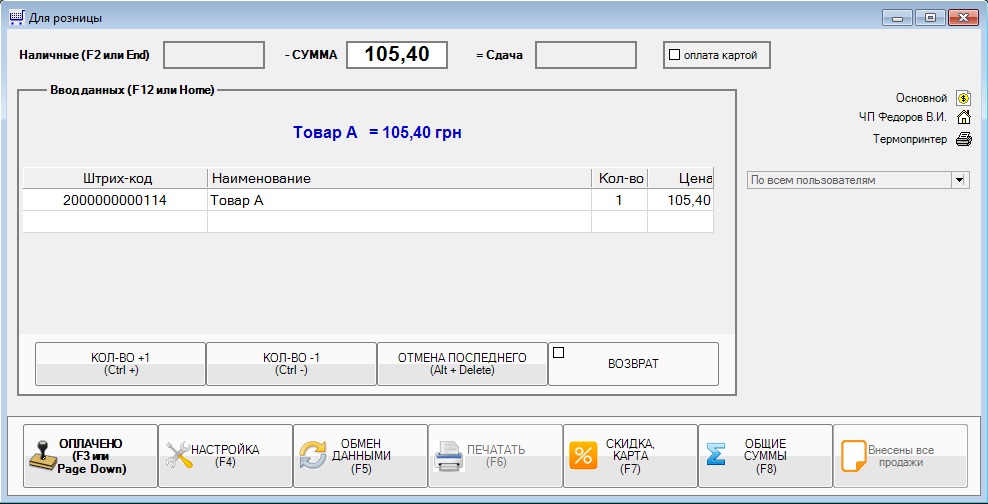The height and width of the screenshot is (504, 988).
Task: Click ОТМЕНА ПОСЛЕДНЕГО button
Action: 462,364
